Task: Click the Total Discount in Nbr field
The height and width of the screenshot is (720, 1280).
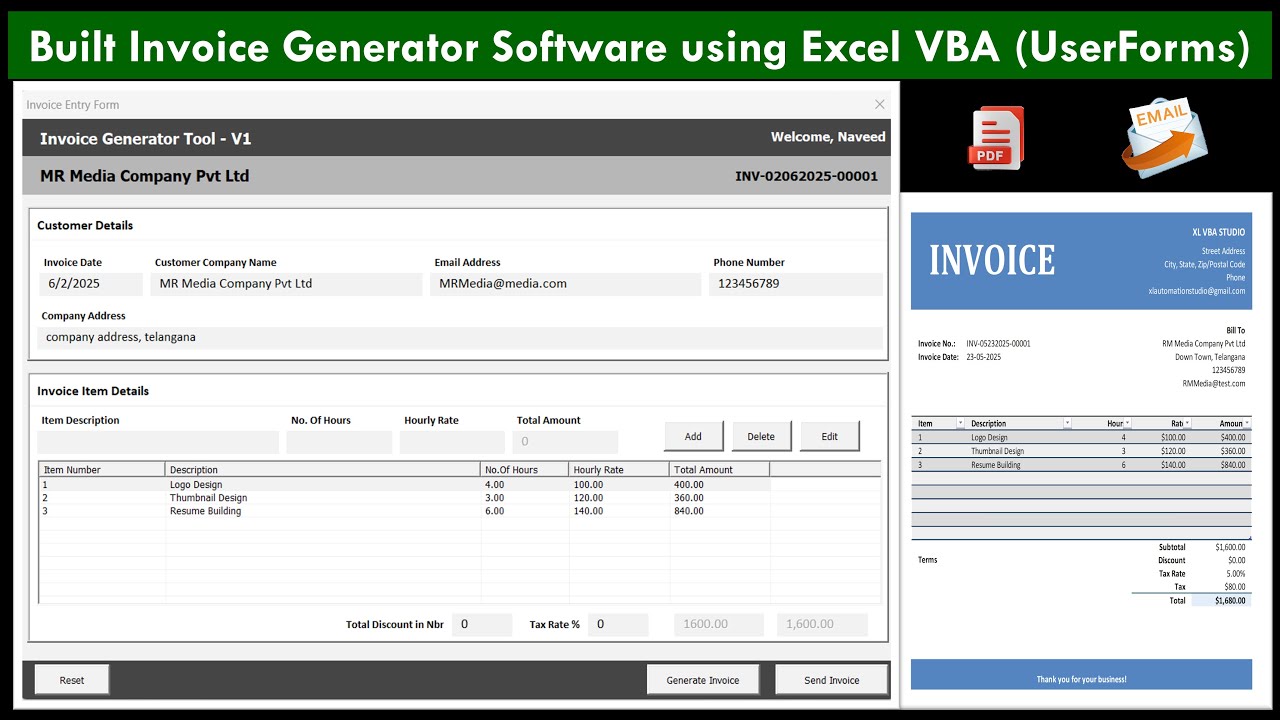Action: click(x=482, y=624)
